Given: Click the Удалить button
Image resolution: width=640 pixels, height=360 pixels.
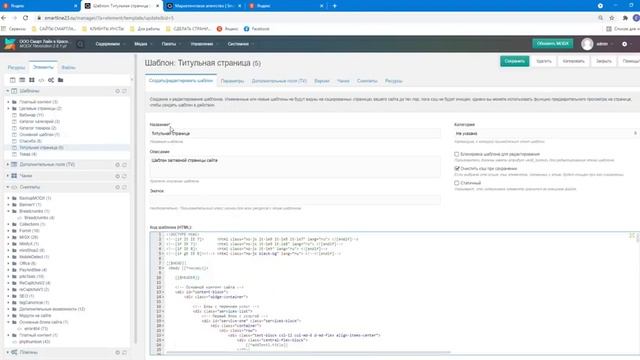Looking at the screenshot, I should click(544, 61).
